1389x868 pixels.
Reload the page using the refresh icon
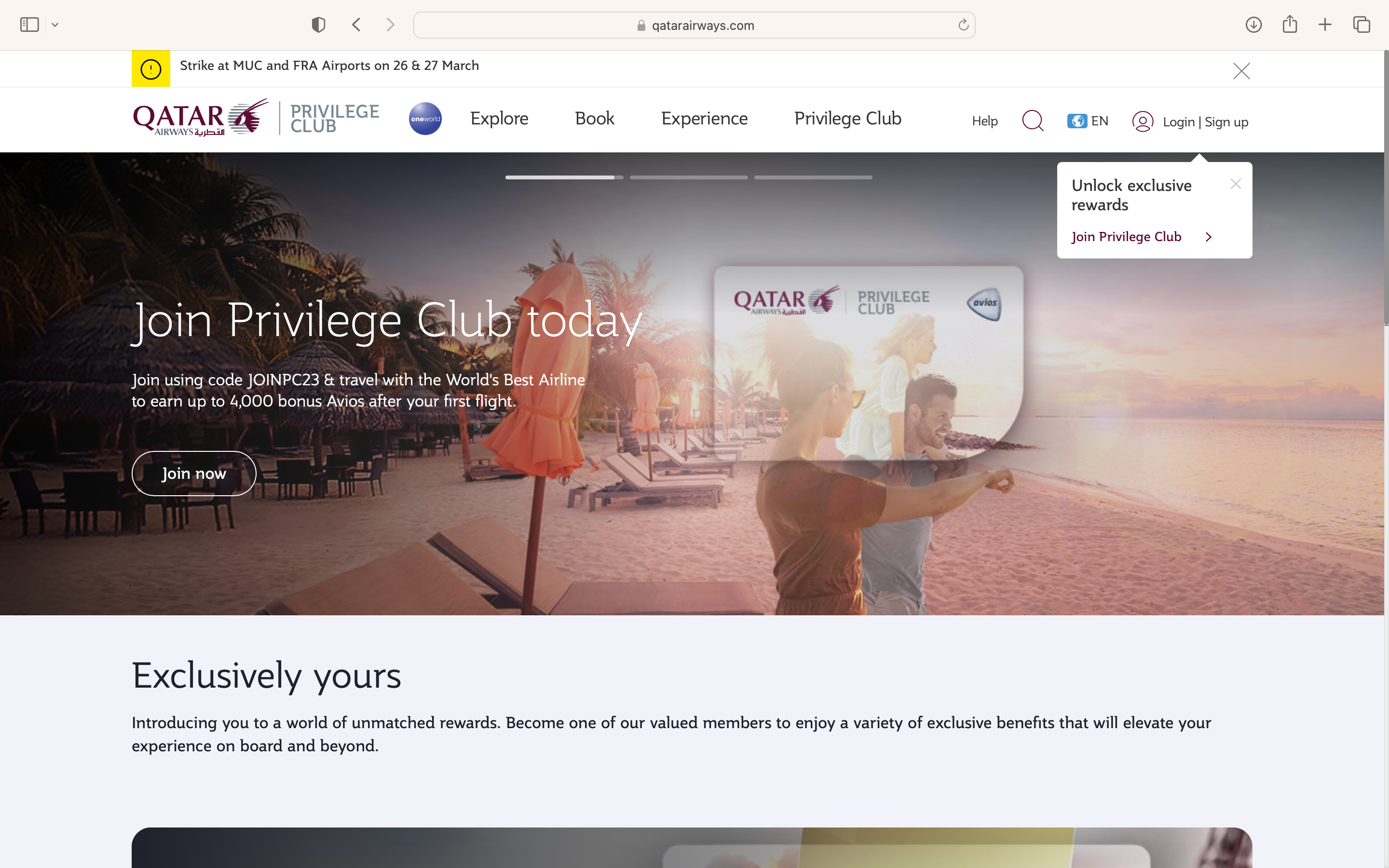pyautogui.click(x=963, y=25)
